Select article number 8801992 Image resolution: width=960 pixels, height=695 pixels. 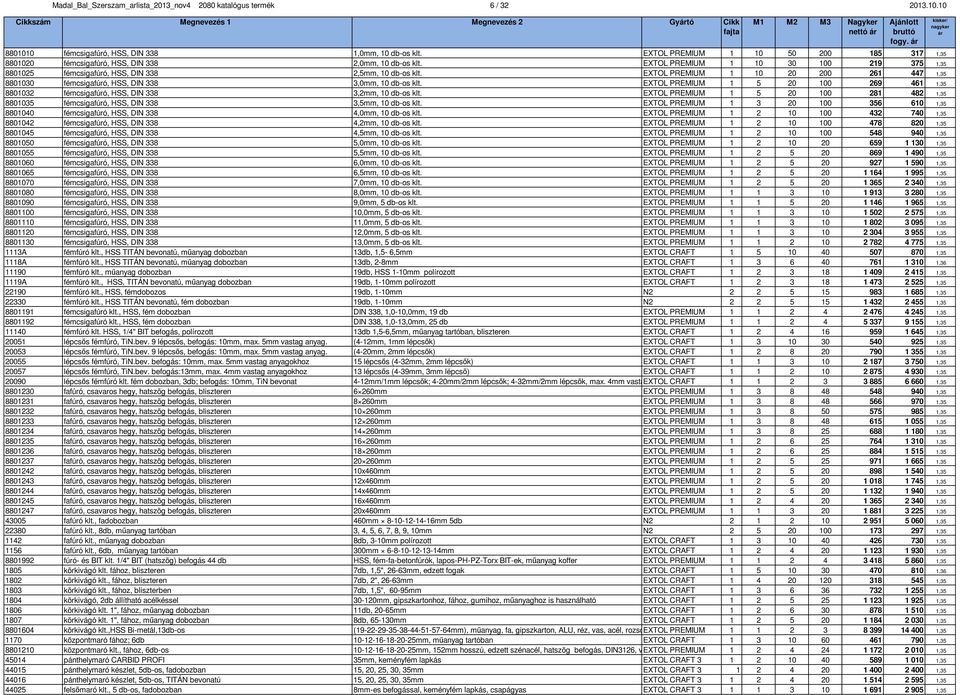coord(20,561)
